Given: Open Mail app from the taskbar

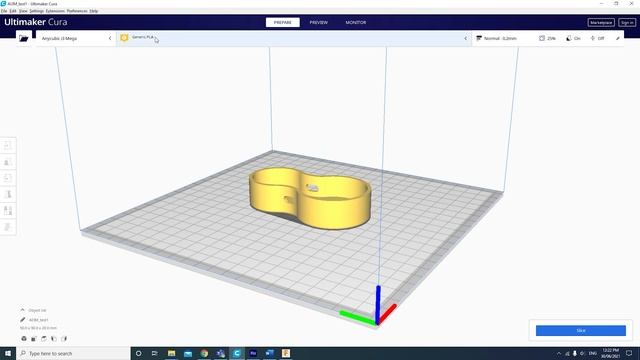Looking at the screenshot, I should pos(188,353).
